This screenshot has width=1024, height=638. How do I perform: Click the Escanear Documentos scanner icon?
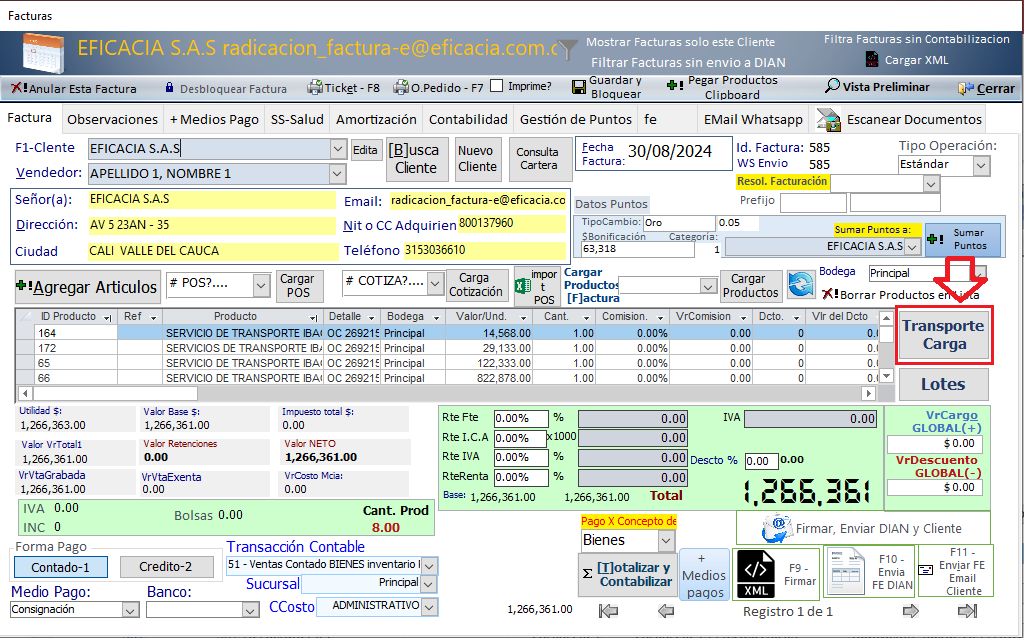tap(828, 120)
